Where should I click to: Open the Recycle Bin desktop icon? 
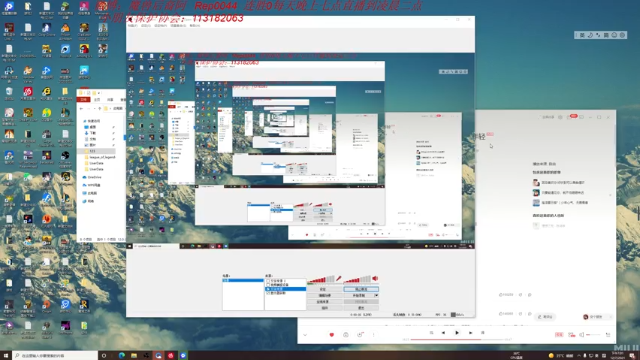point(9,93)
